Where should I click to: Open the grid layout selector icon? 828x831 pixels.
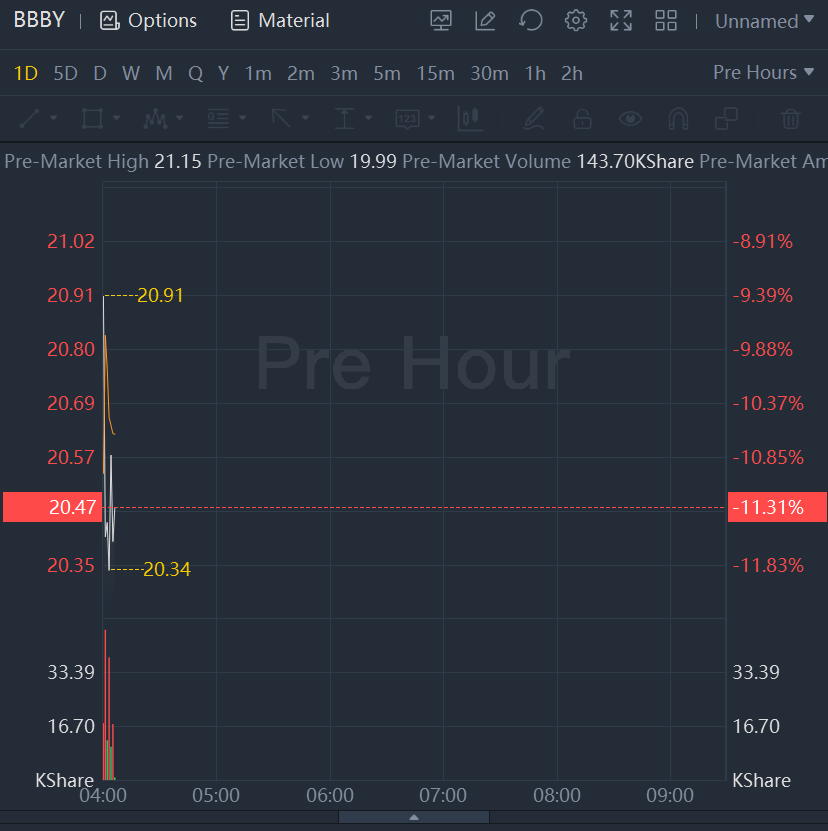(x=666, y=21)
